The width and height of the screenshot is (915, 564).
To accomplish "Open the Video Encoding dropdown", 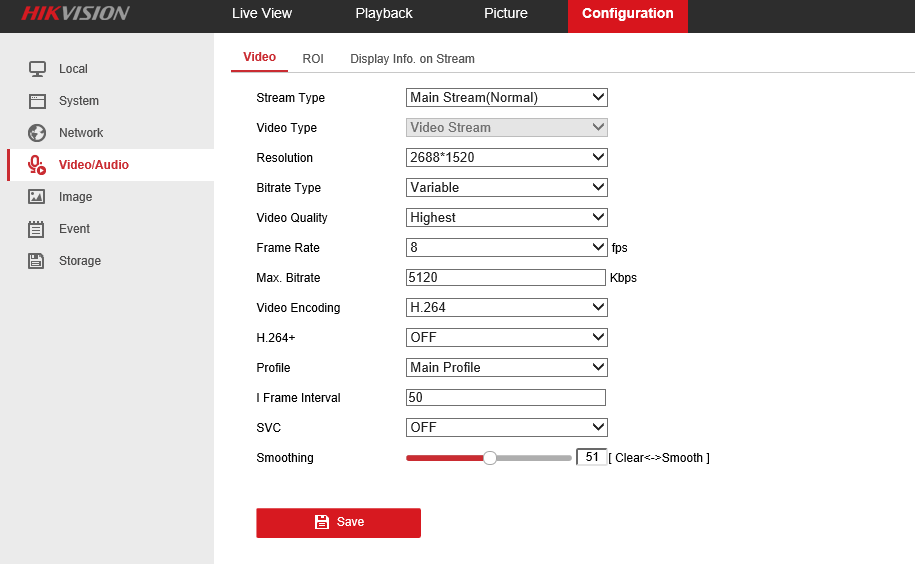I will (x=507, y=308).
